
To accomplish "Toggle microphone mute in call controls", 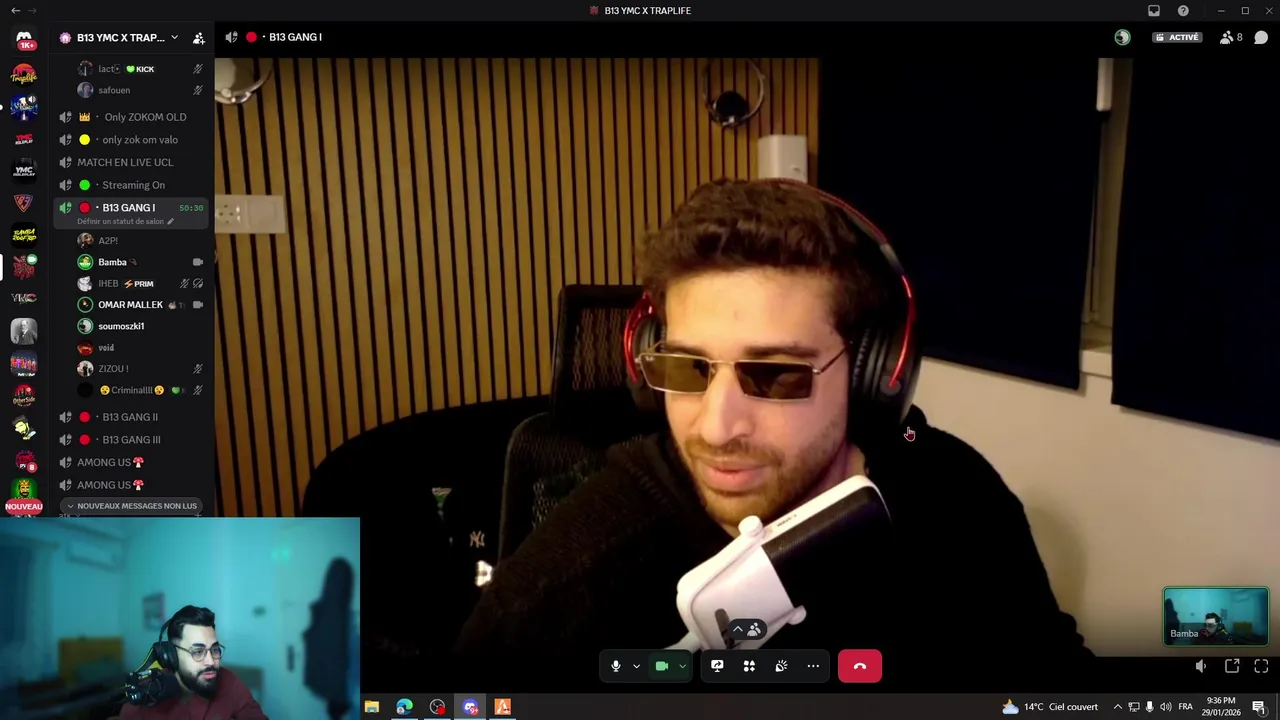I will click(x=616, y=666).
